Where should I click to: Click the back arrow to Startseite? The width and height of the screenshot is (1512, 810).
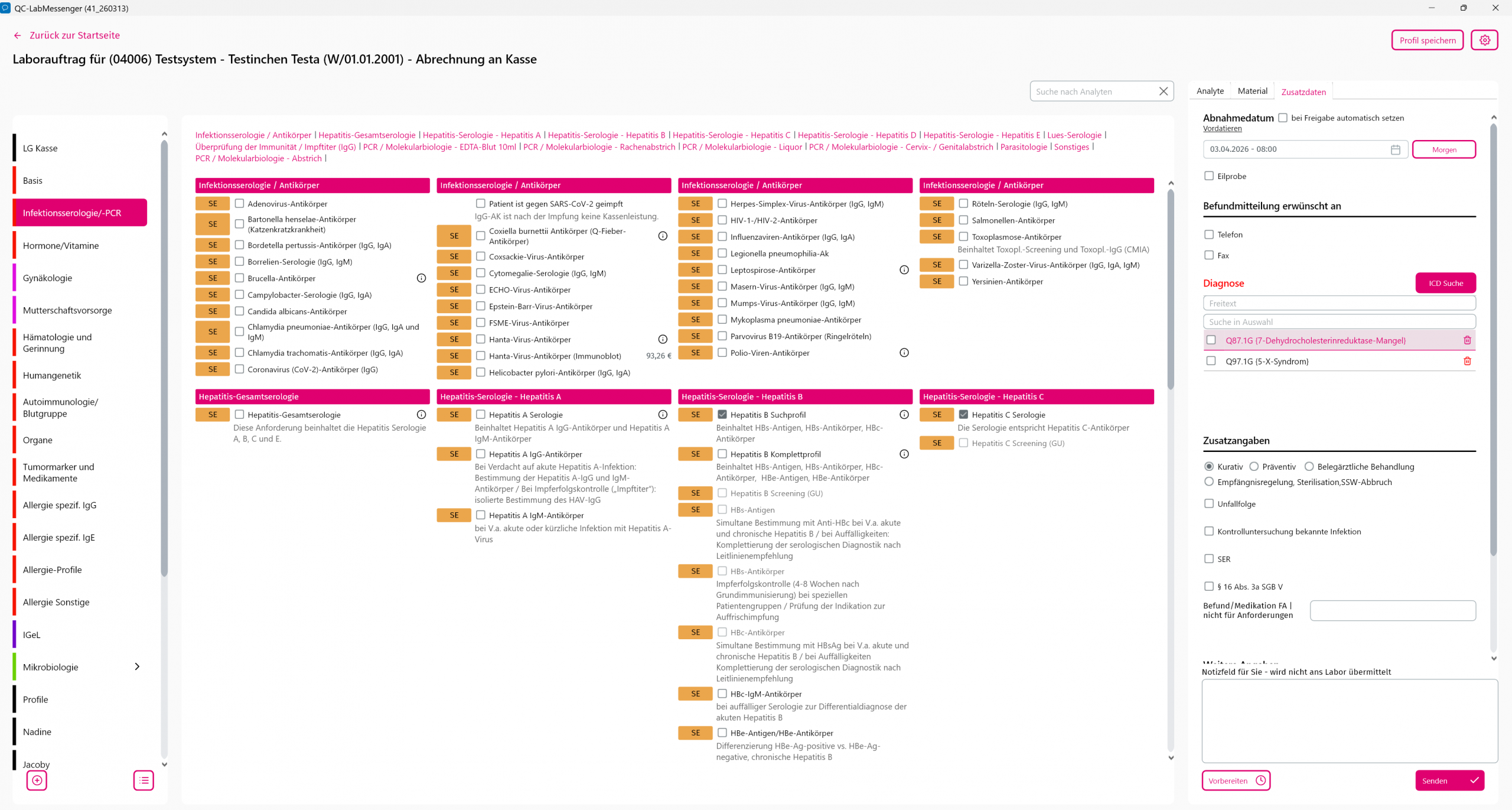point(18,35)
